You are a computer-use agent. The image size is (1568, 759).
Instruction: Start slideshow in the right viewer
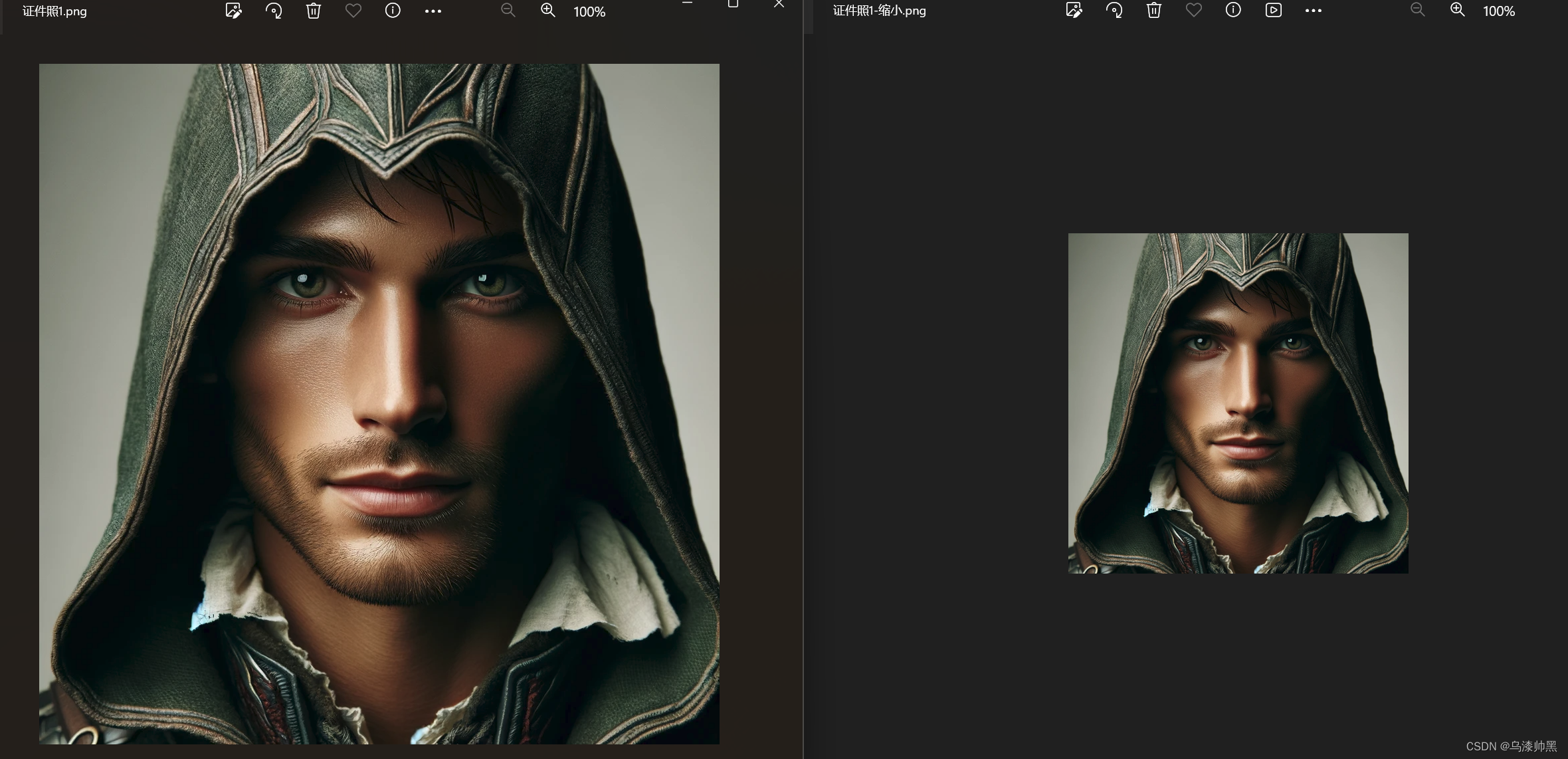(1273, 11)
